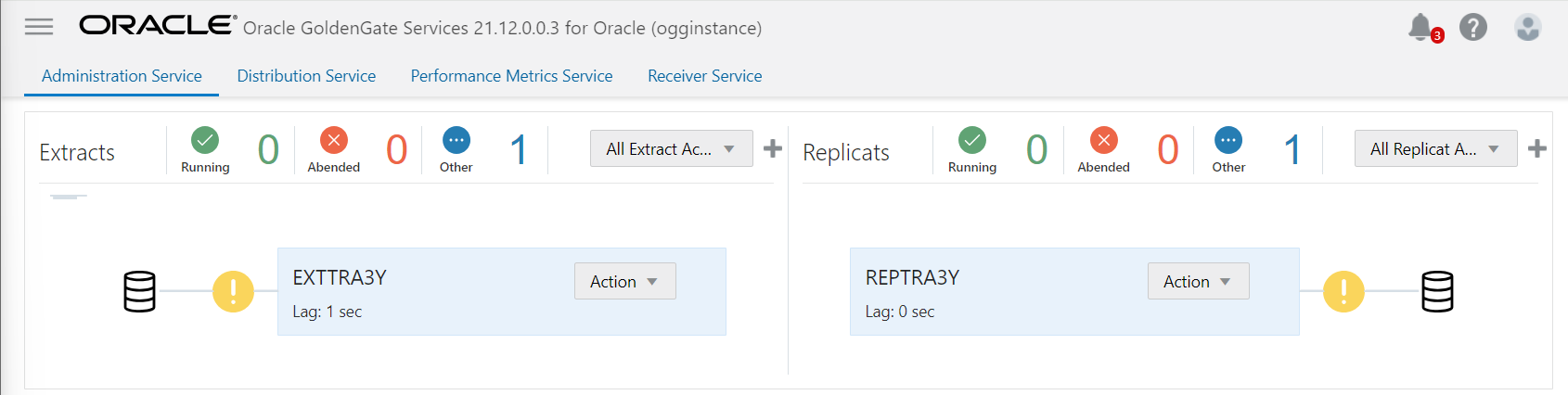This screenshot has height=395, width=1568.
Task: Open the user account avatar menu
Action: 1528,27
